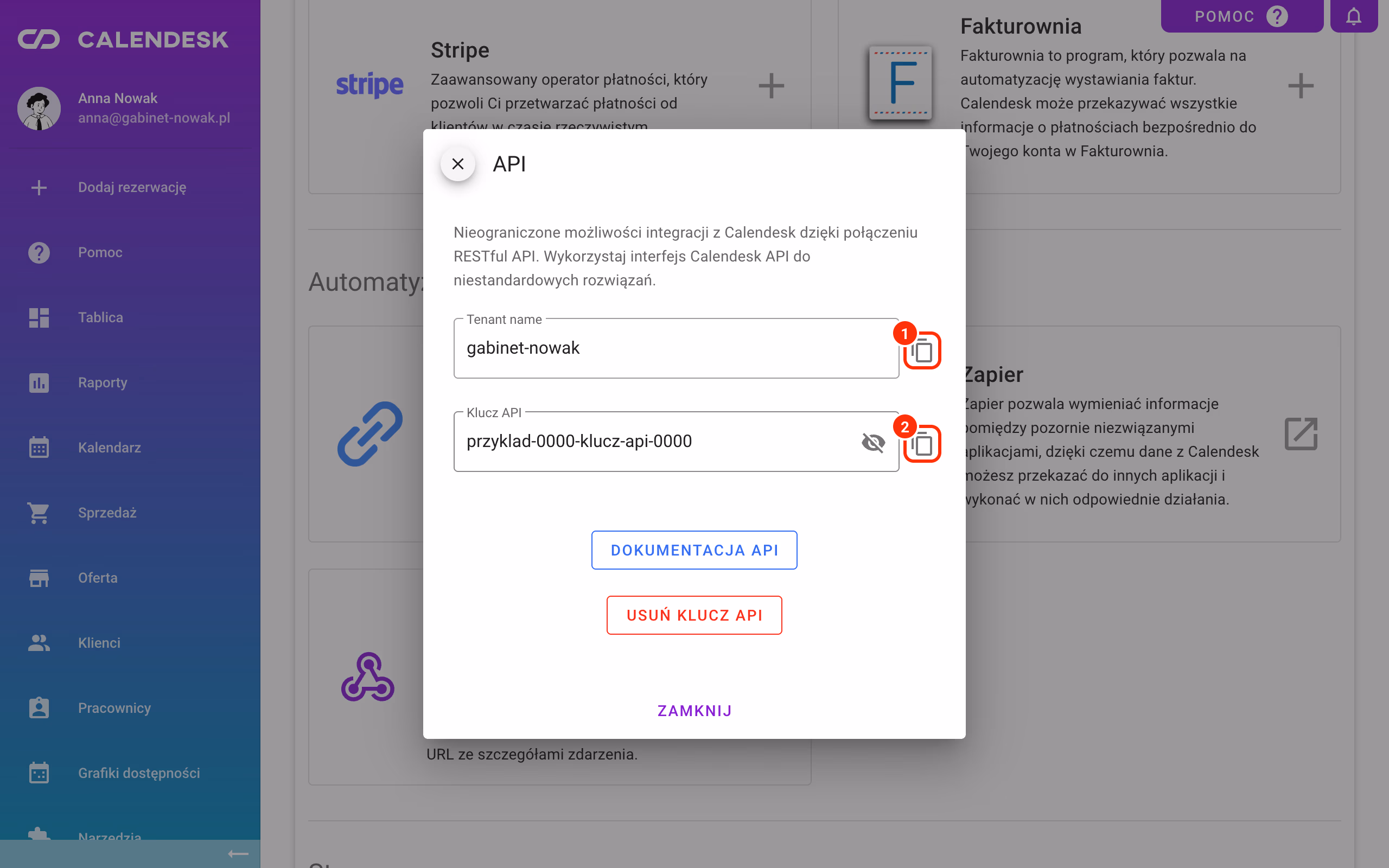Screen dimensions: 1389x868
Task: Copy the Klucz API value
Action: click(x=922, y=444)
